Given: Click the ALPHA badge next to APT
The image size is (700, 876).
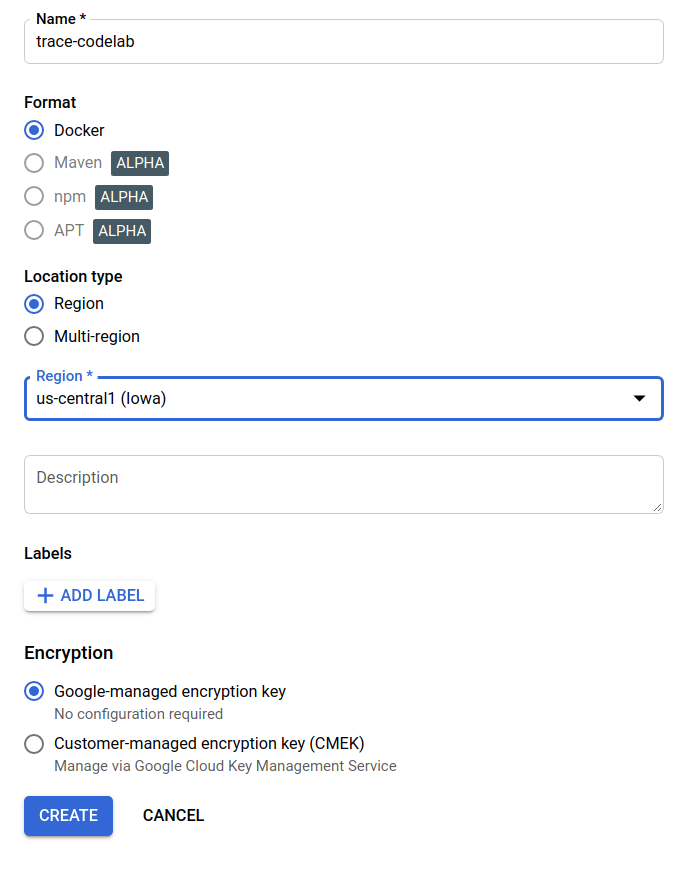Looking at the screenshot, I should click(x=122, y=231).
